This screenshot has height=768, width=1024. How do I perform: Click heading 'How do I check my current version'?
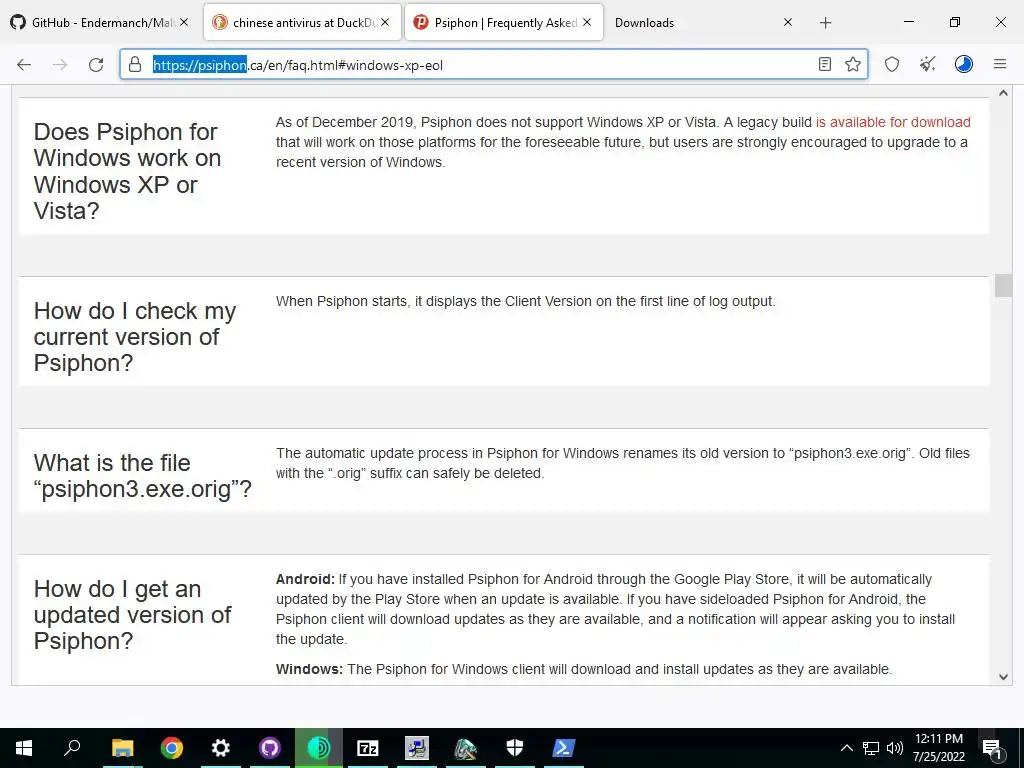135,336
